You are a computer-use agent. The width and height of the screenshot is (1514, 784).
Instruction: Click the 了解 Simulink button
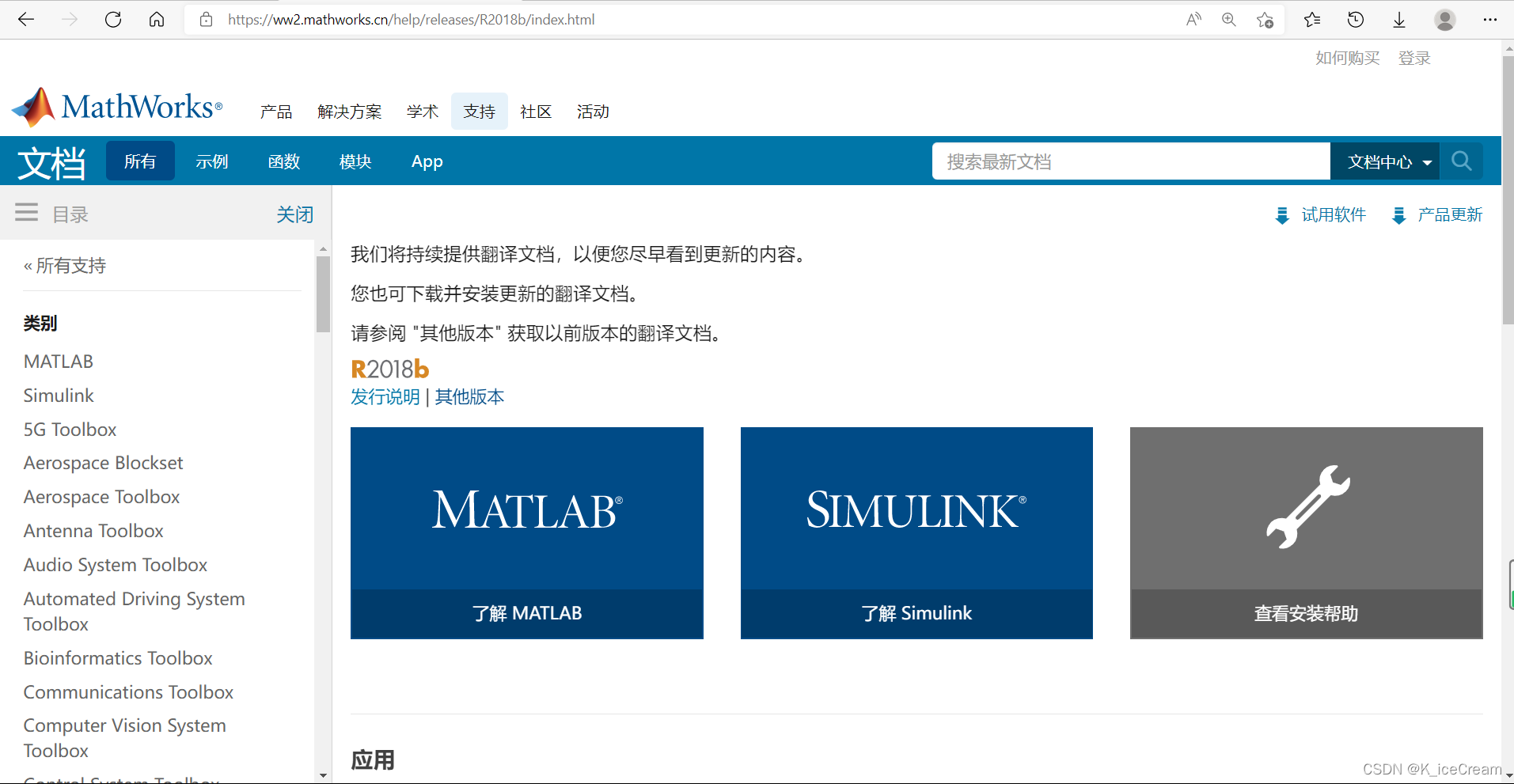tap(916, 614)
